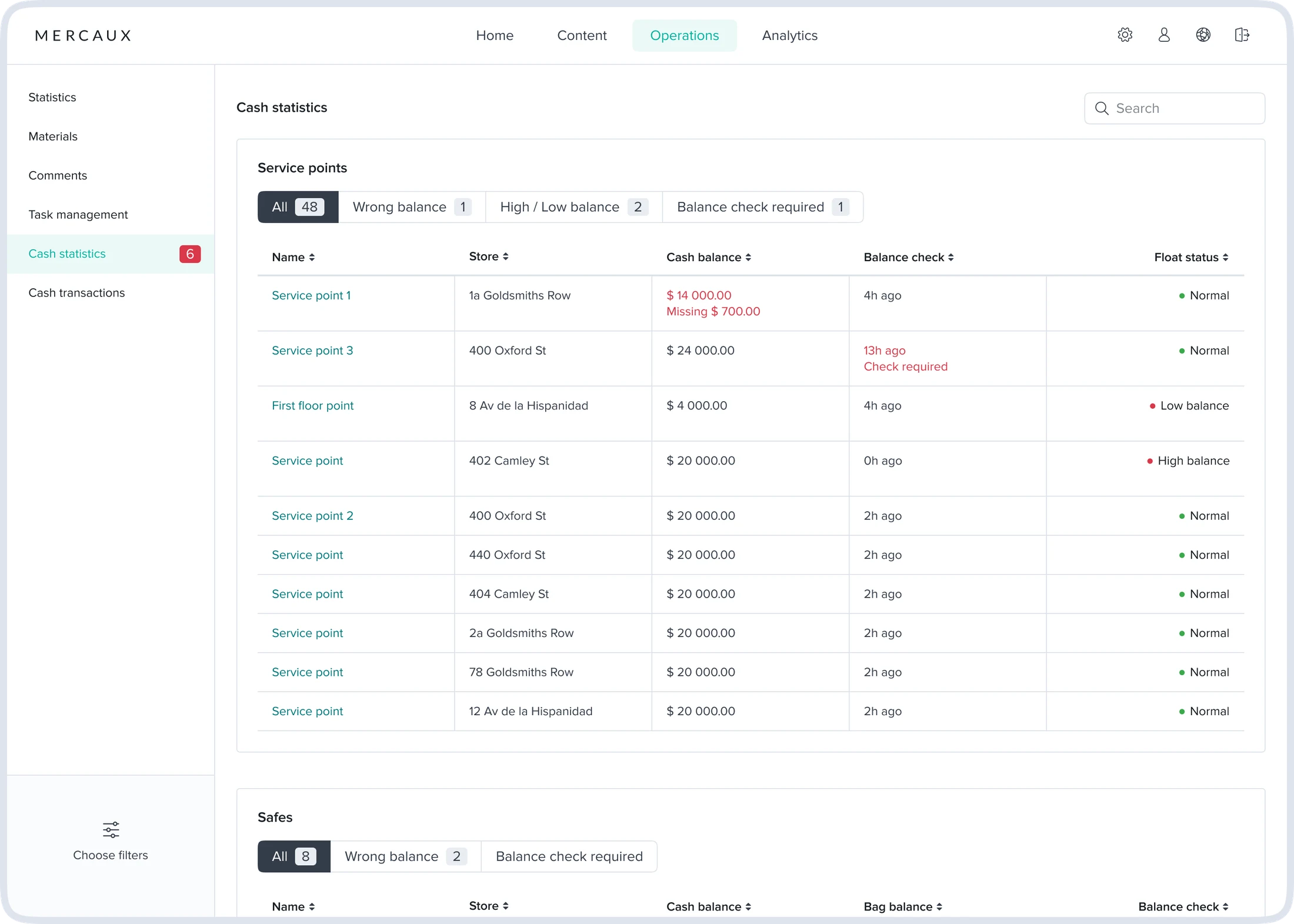Click the Choose filters sliders icon

click(111, 830)
